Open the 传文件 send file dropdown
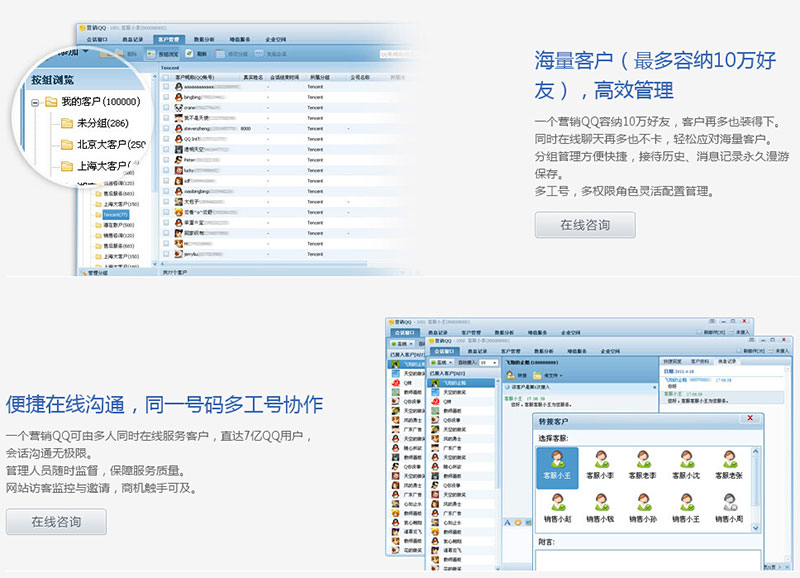The height and width of the screenshot is (578, 800). click(547, 375)
